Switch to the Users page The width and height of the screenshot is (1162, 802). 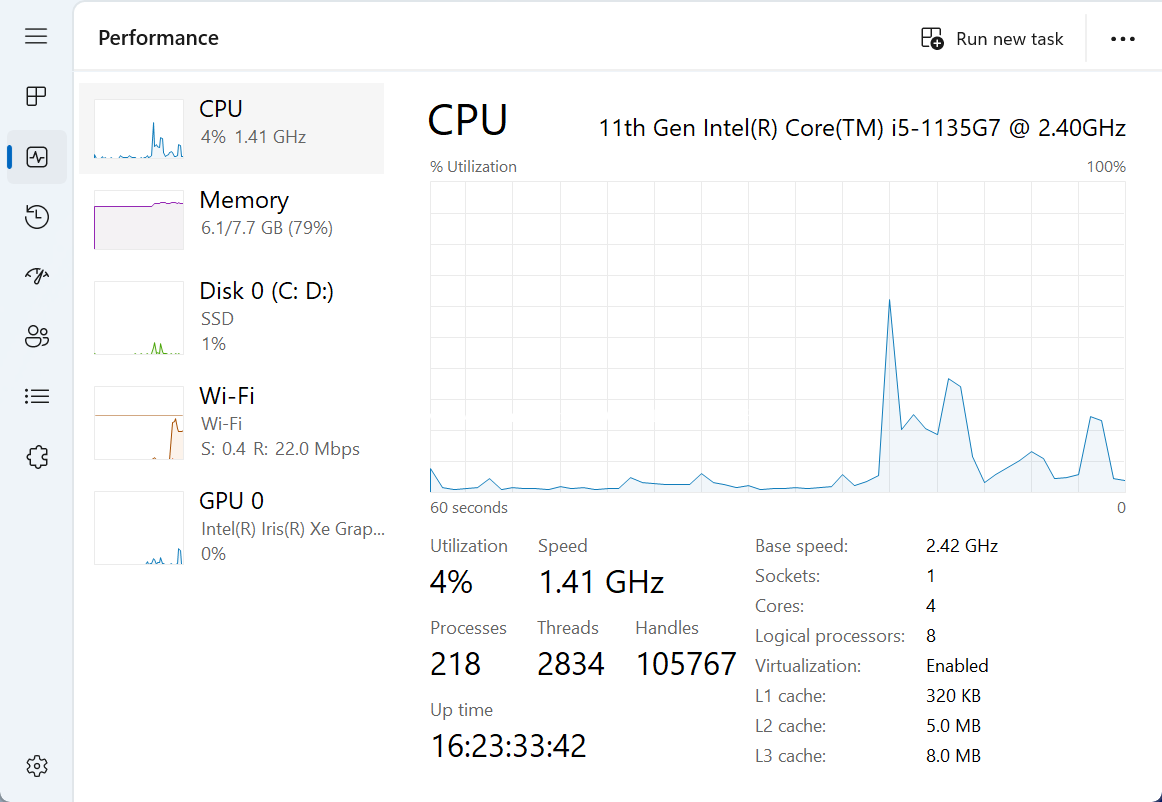pos(37,337)
